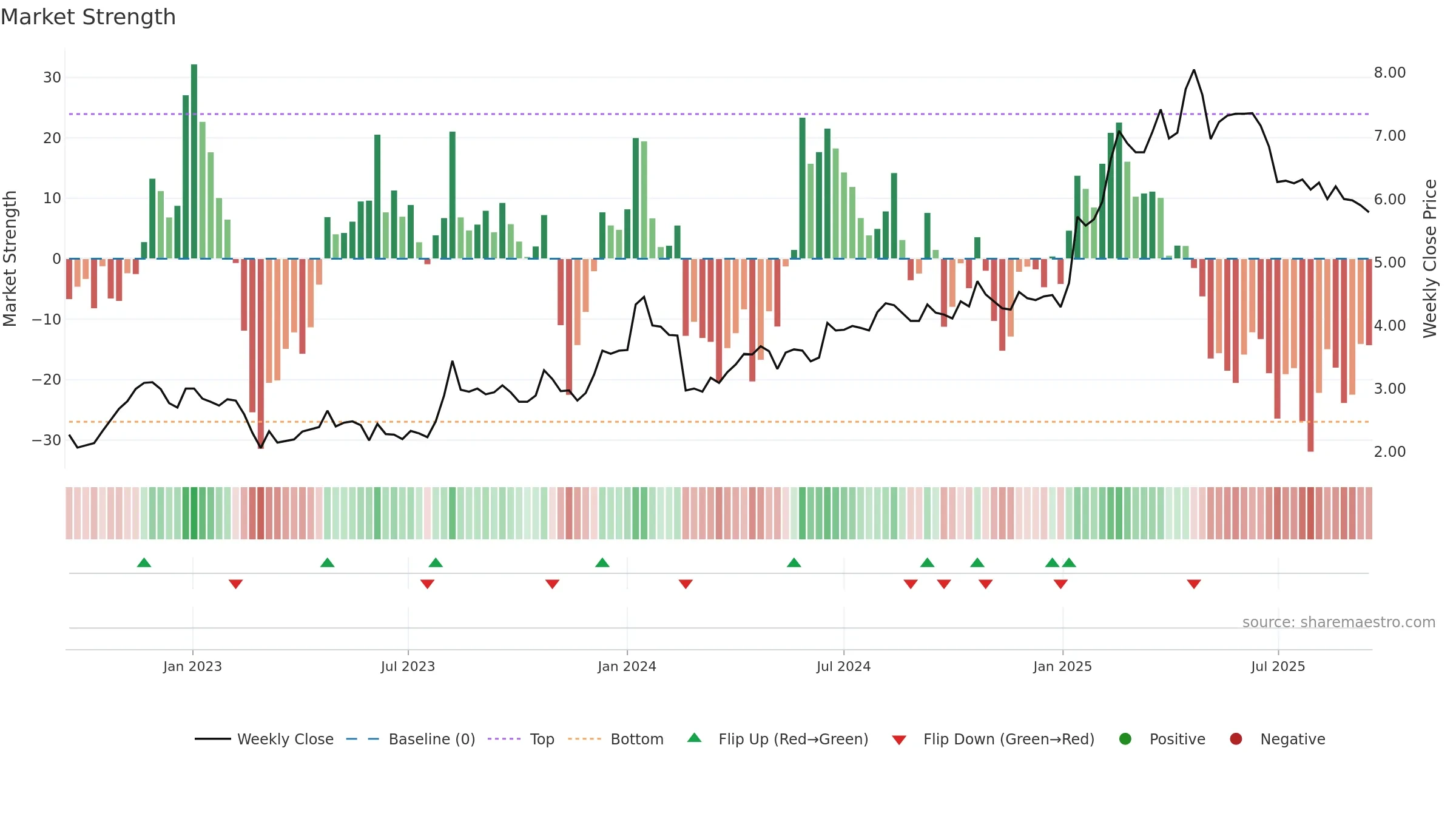Click the 30 tick on left axis
This screenshot has width=1456, height=819.
(52, 78)
